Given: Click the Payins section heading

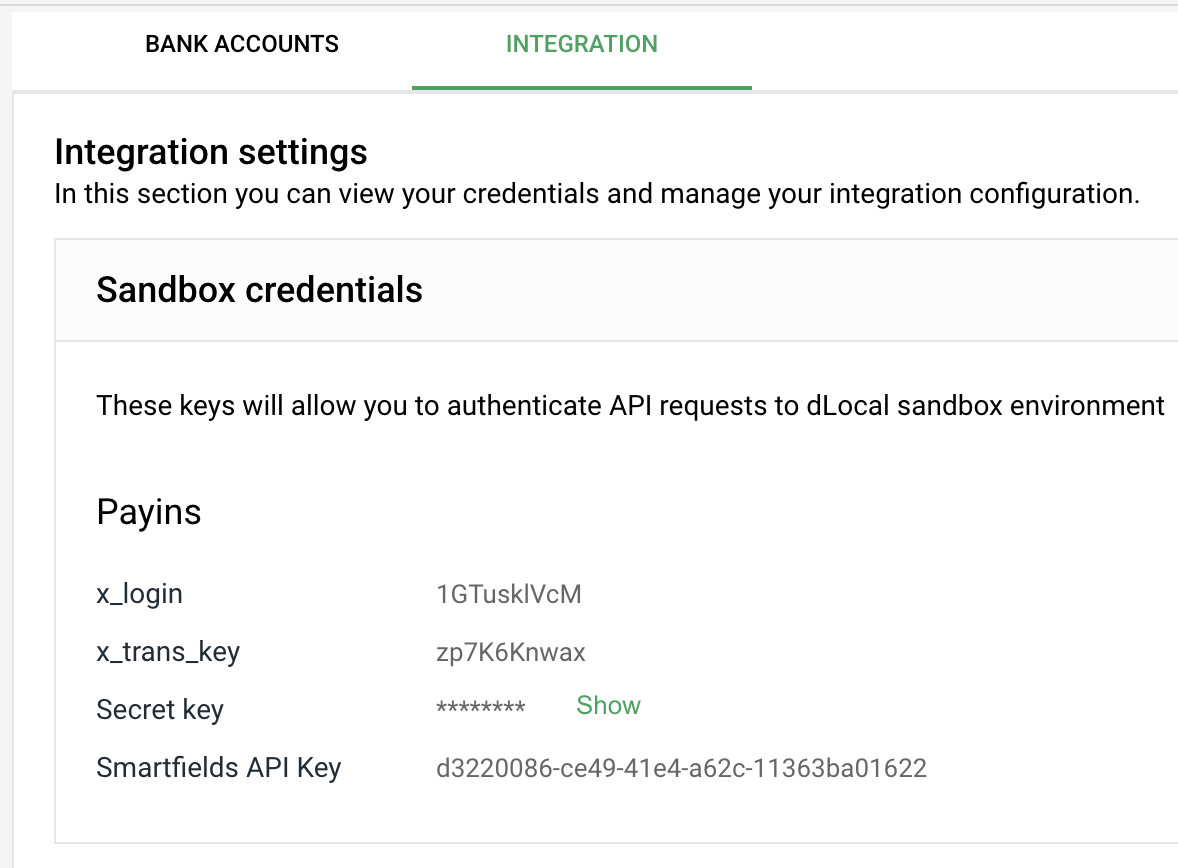Looking at the screenshot, I should tap(149, 512).
